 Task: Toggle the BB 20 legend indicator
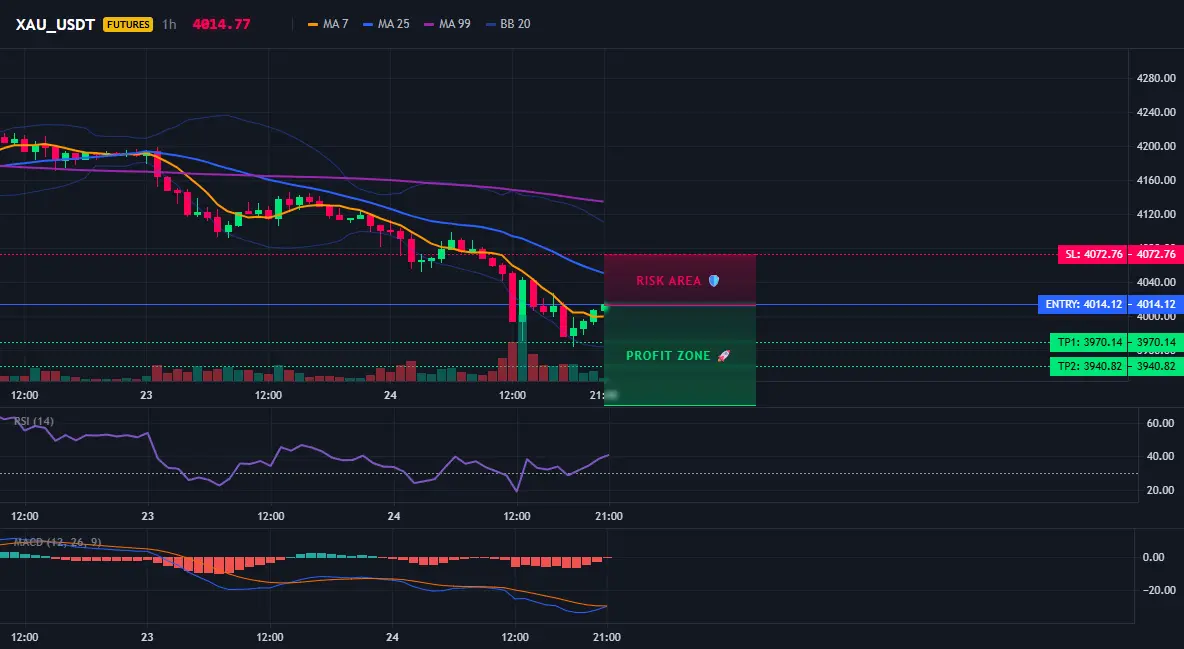(x=508, y=24)
